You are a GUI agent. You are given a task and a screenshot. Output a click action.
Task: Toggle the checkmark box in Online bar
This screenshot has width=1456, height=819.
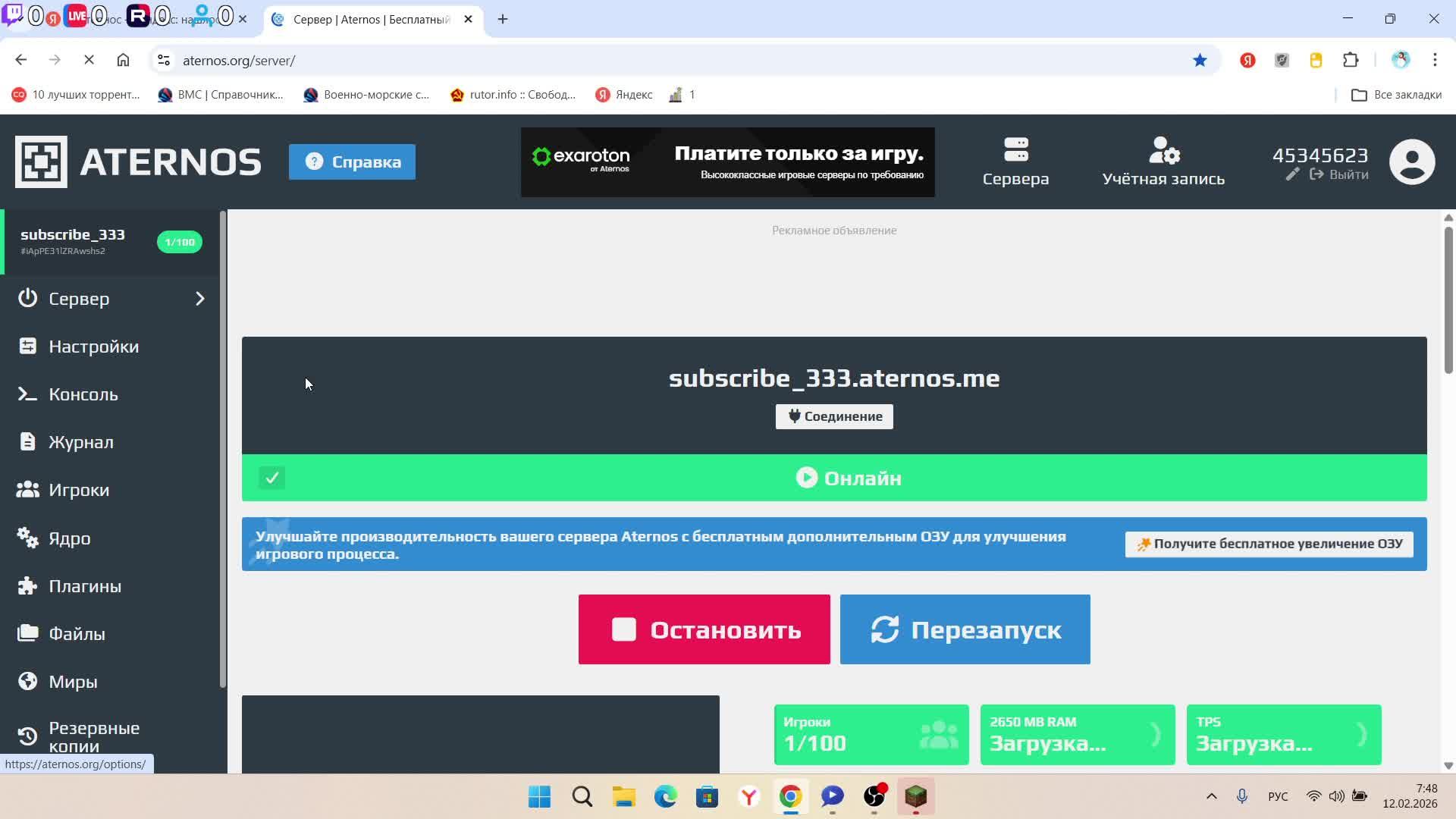point(272,478)
